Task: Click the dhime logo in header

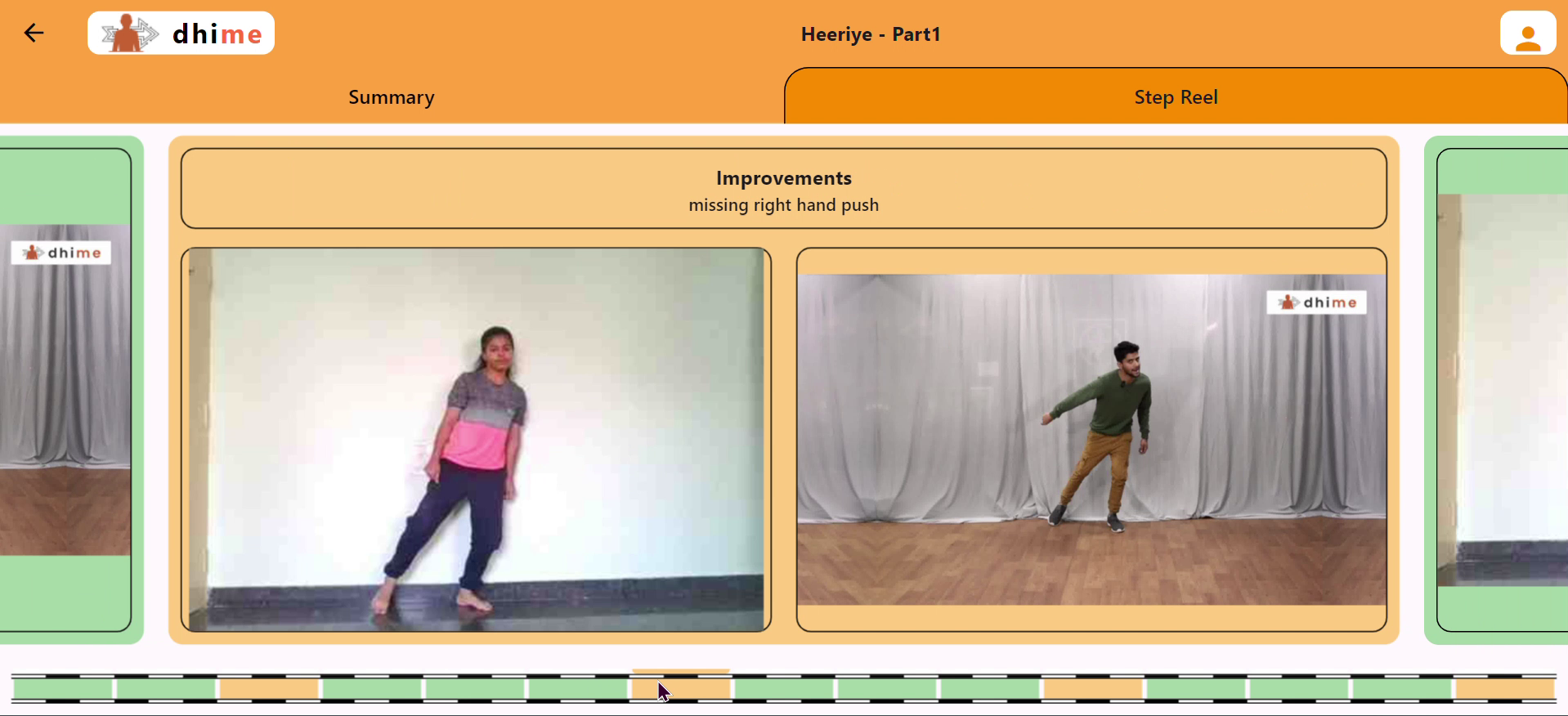Action: (x=181, y=33)
